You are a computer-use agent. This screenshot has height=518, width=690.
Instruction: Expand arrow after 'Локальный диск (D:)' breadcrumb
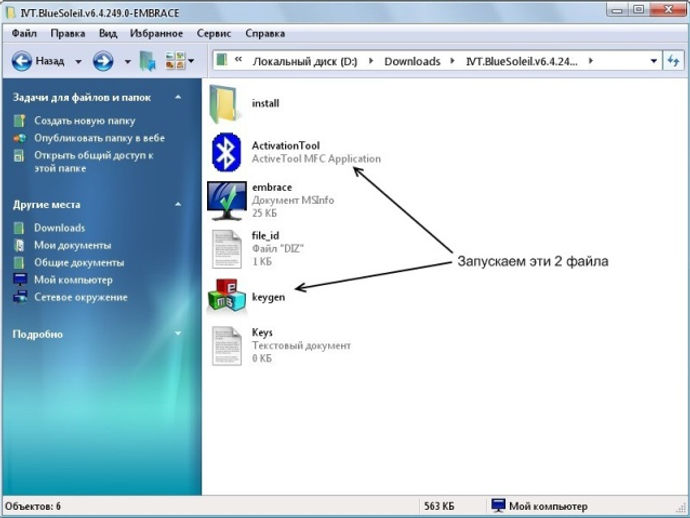coord(371,61)
